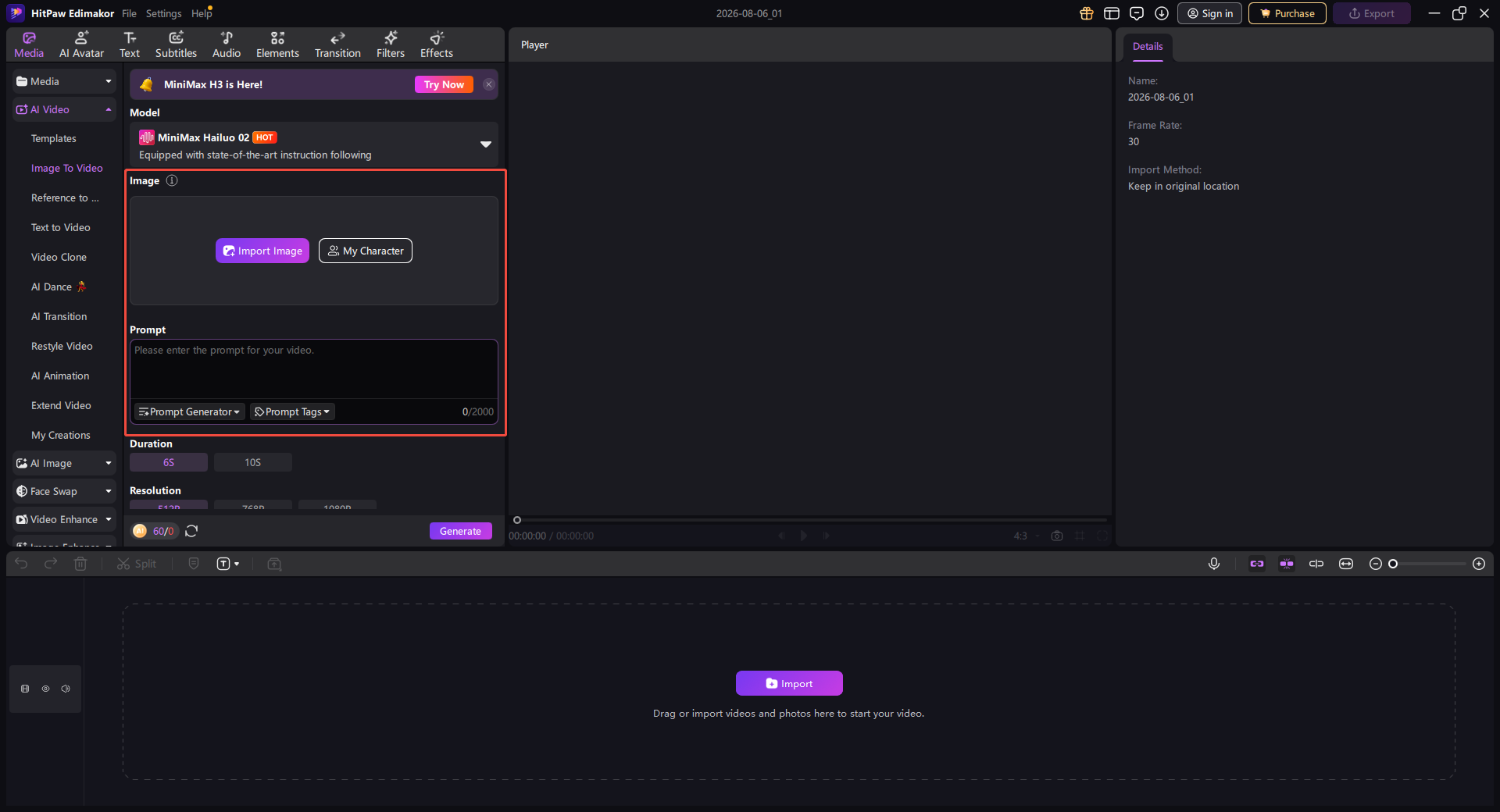Click the Split scissors tool
The image size is (1500, 812).
[x=137, y=564]
